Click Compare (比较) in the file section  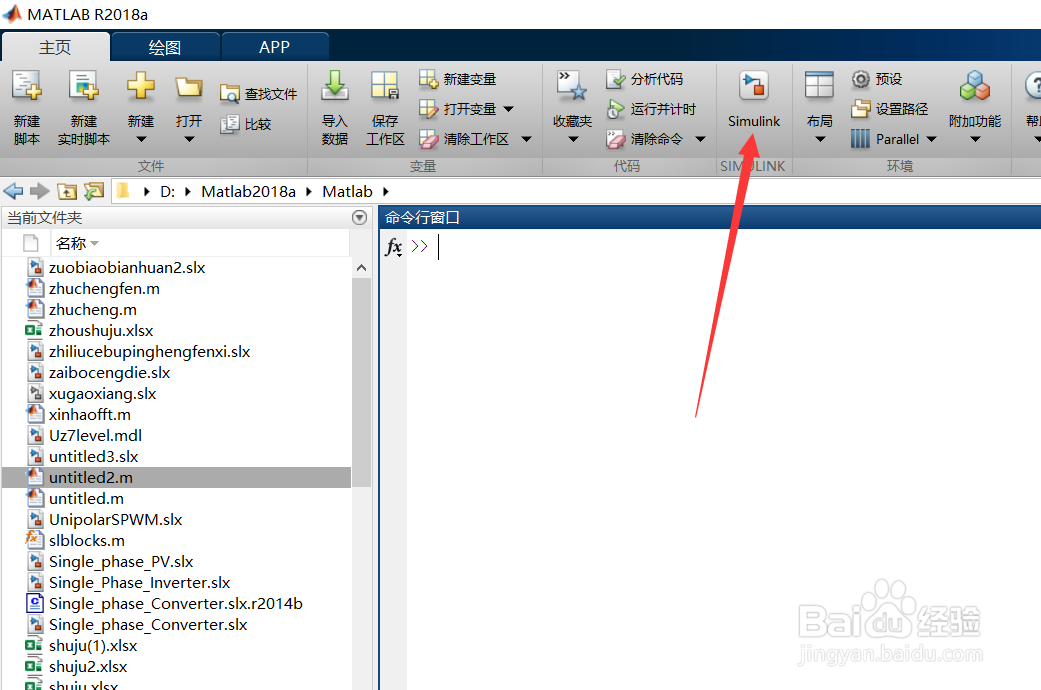[x=246, y=124]
